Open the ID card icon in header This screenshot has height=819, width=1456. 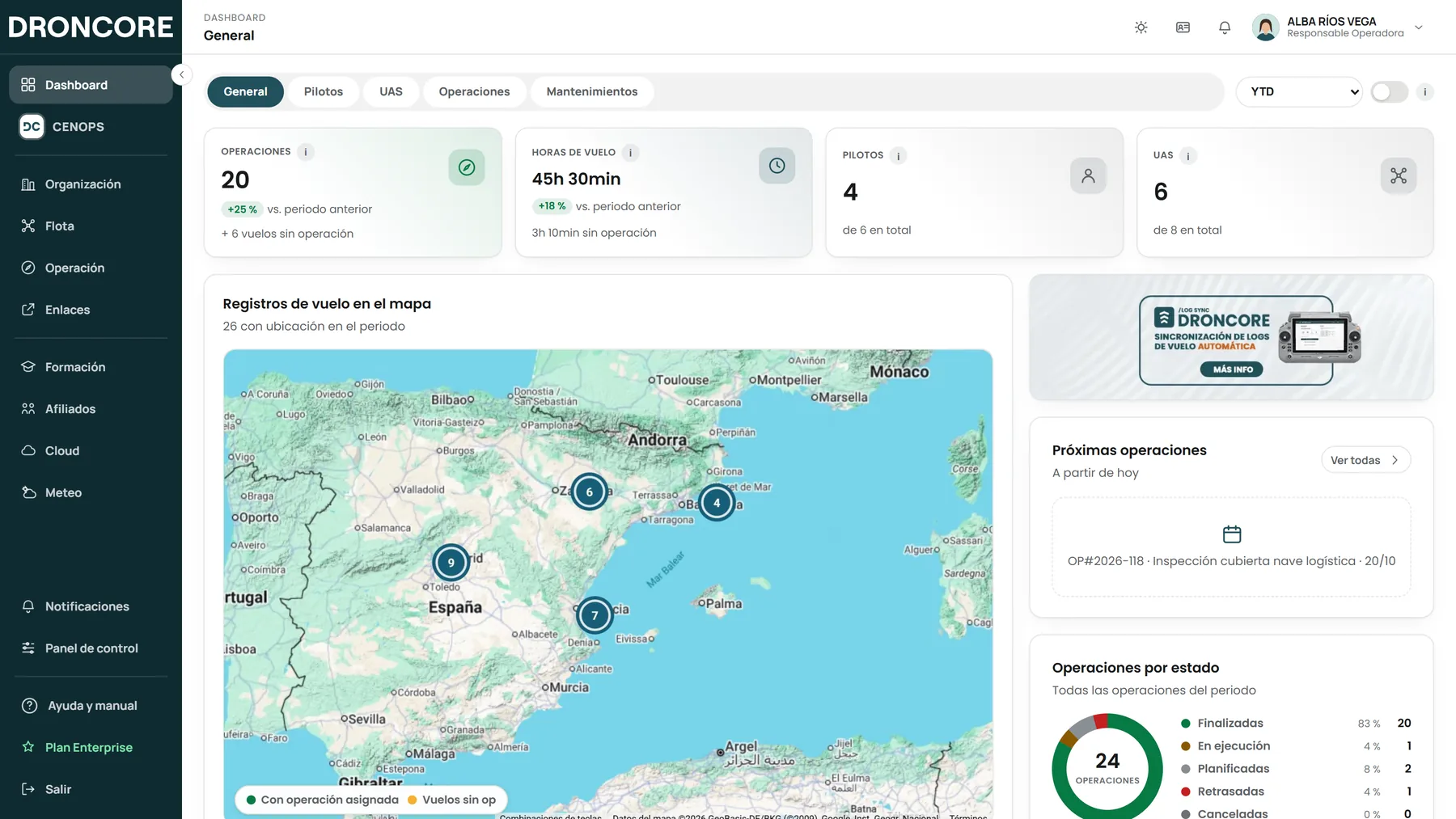click(x=1183, y=27)
